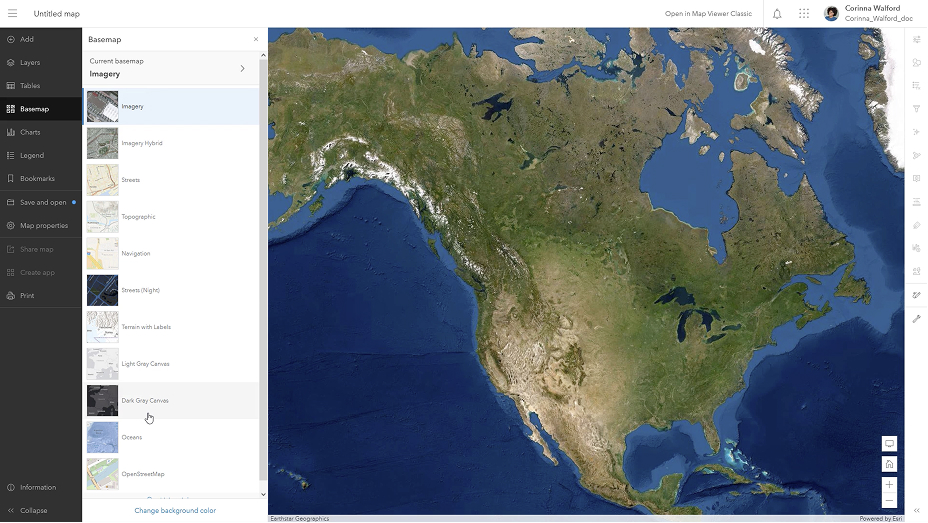Viewport: 928px width, 523px height.
Task: Open the Sketch pencil tool
Action: click(x=916, y=295)
